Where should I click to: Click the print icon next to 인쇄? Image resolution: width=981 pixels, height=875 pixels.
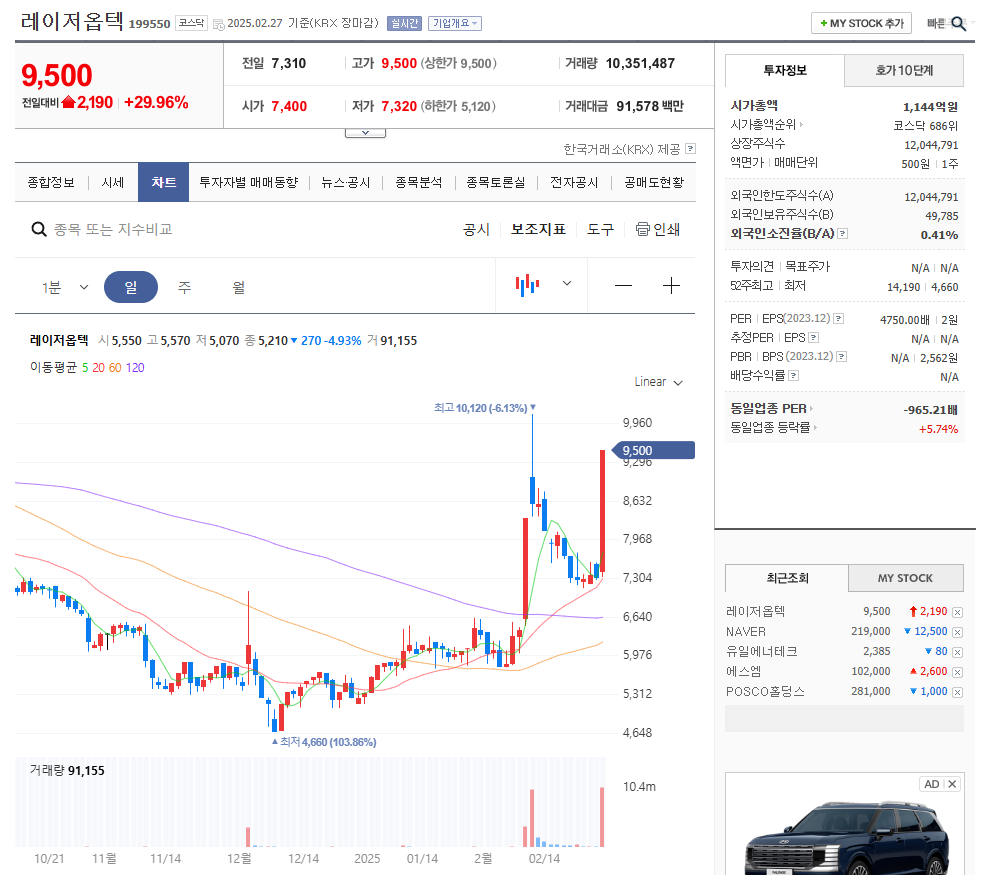(643, 229)
